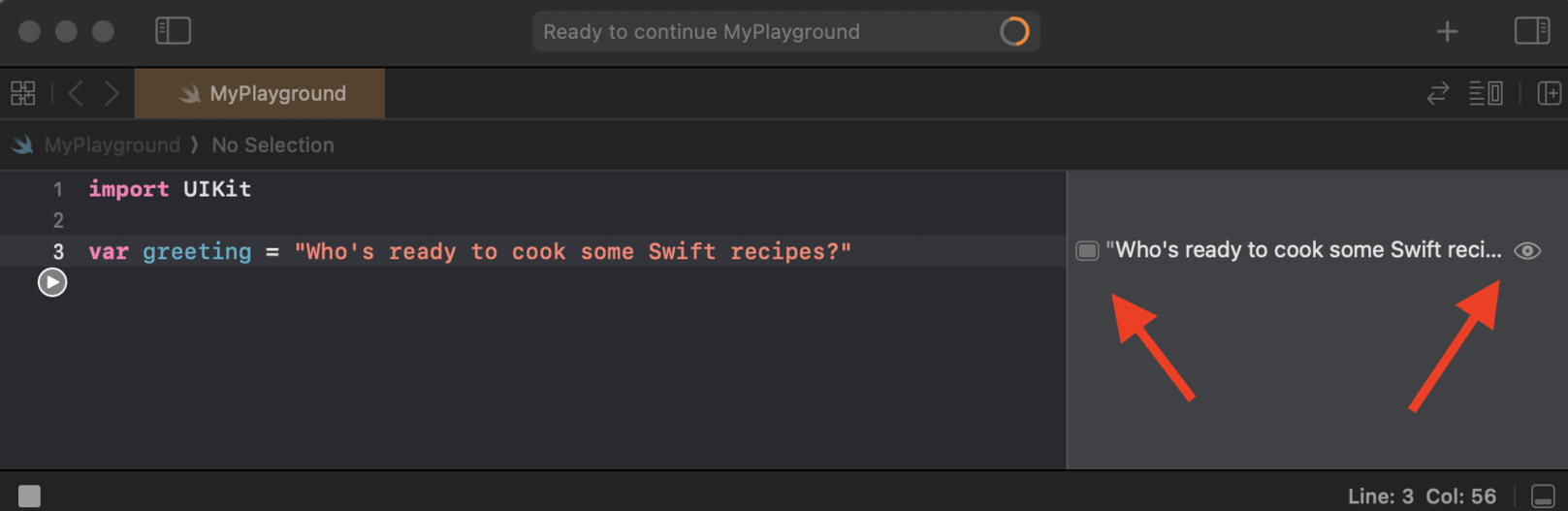Image resolution: width=1568 pixels, height=511 pixels.
Task: Add an editor on the right
Action: coord(1549,93)
